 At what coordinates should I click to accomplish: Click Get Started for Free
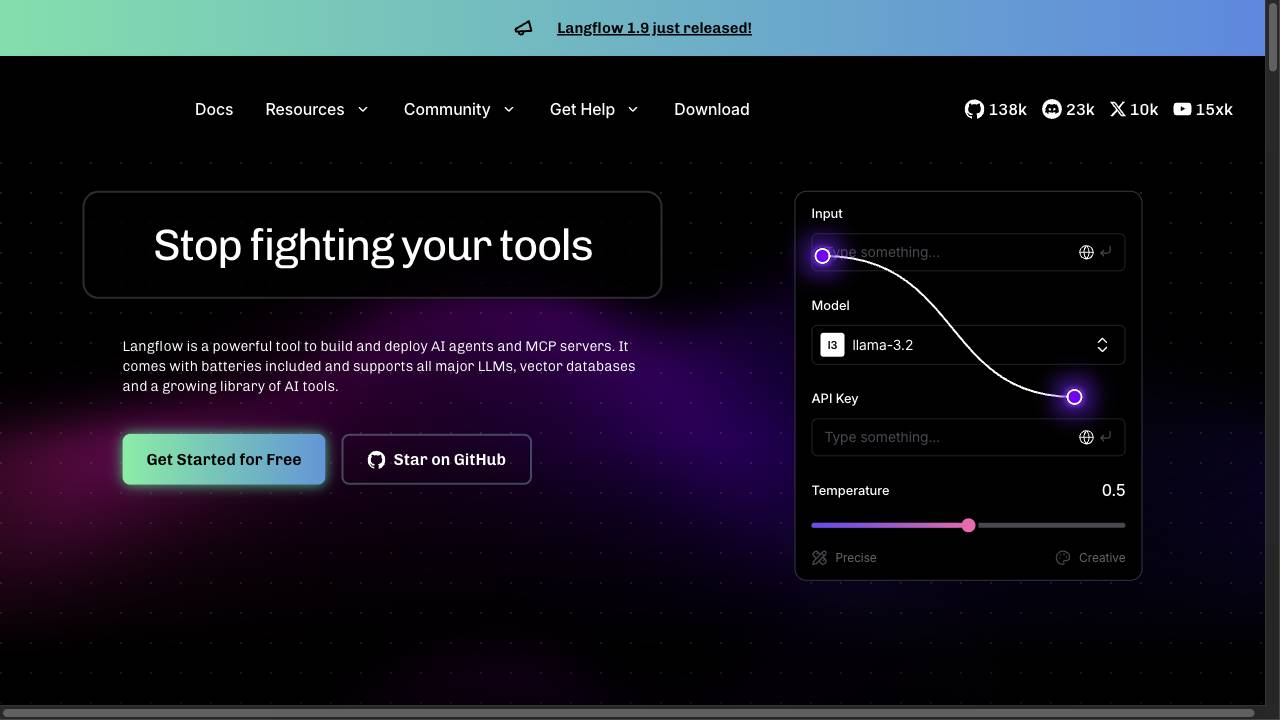[224, 459]
